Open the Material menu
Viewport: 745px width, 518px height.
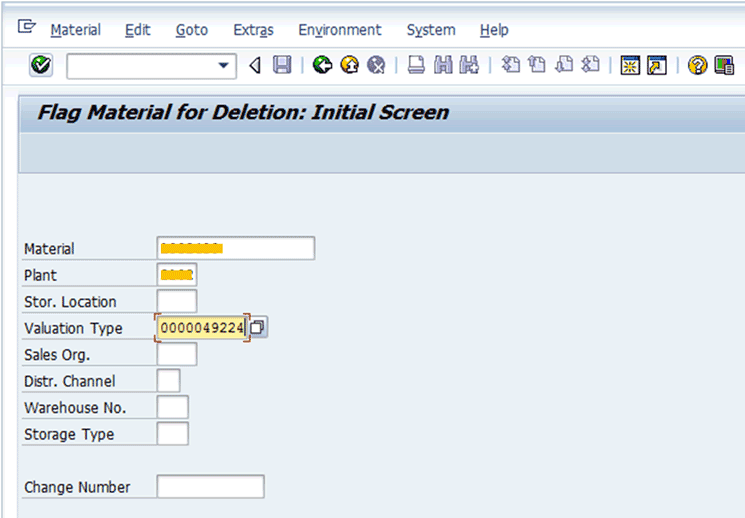(76, 30)
